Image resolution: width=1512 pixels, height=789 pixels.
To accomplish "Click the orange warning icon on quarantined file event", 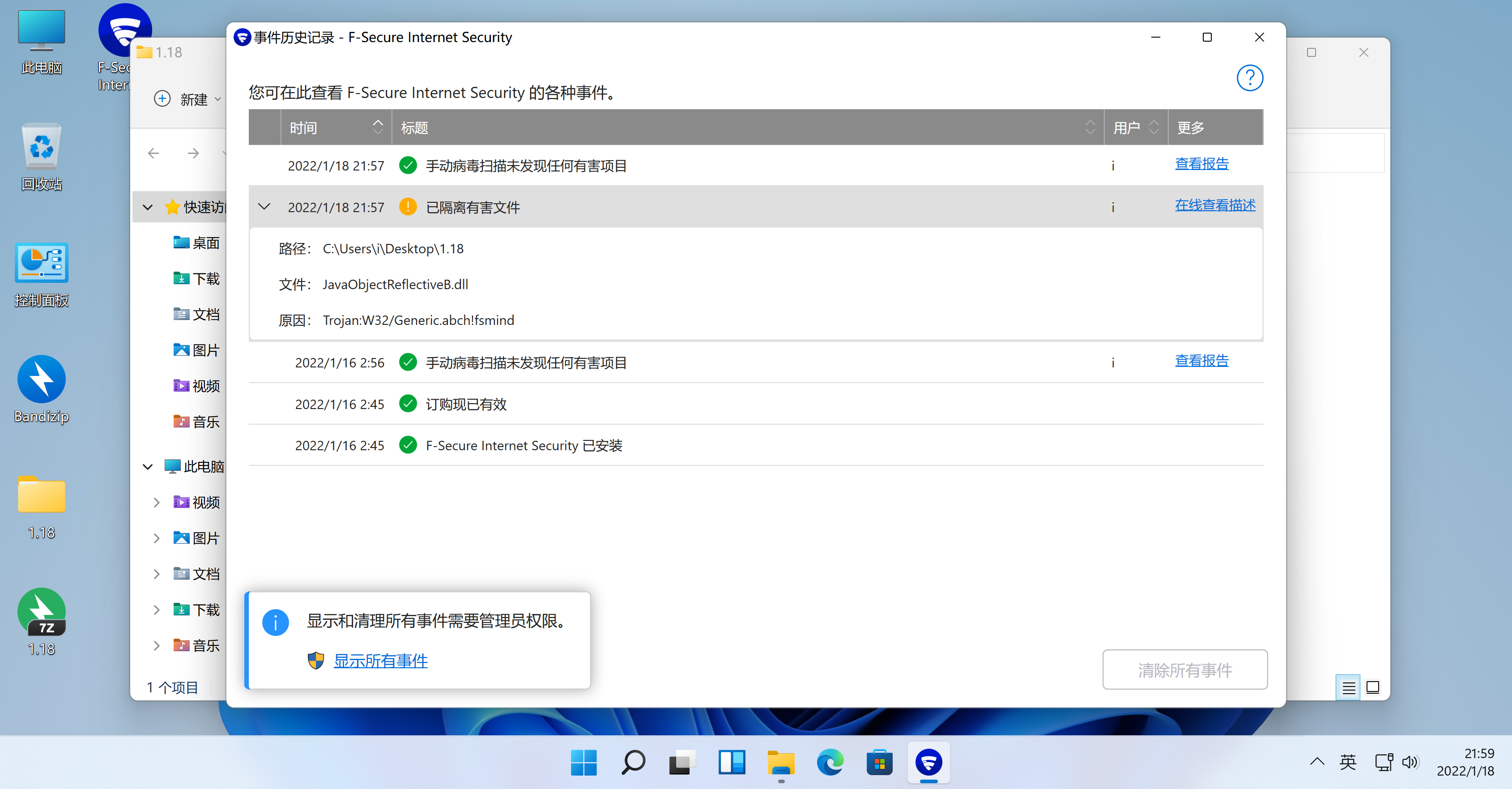I will point(408,207).
